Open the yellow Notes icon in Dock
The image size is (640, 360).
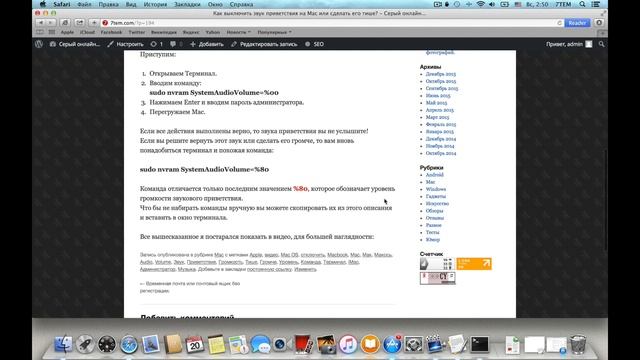pos(216,344)
